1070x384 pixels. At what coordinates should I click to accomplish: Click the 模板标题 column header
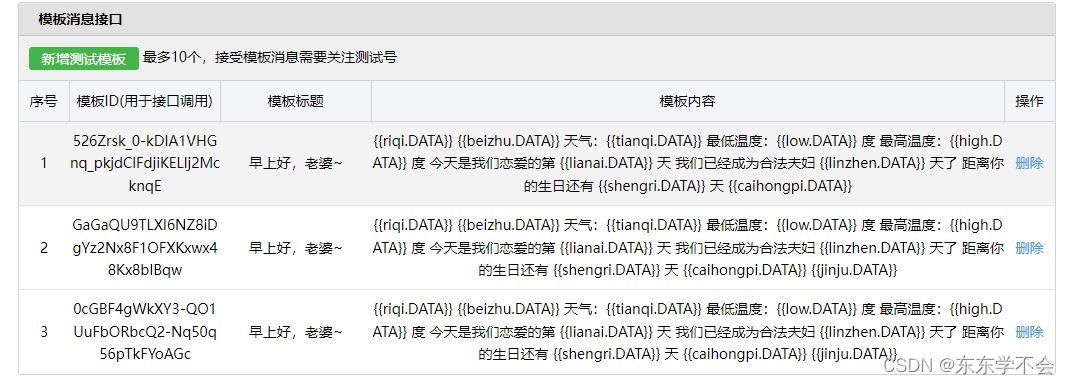click(295, 102)
